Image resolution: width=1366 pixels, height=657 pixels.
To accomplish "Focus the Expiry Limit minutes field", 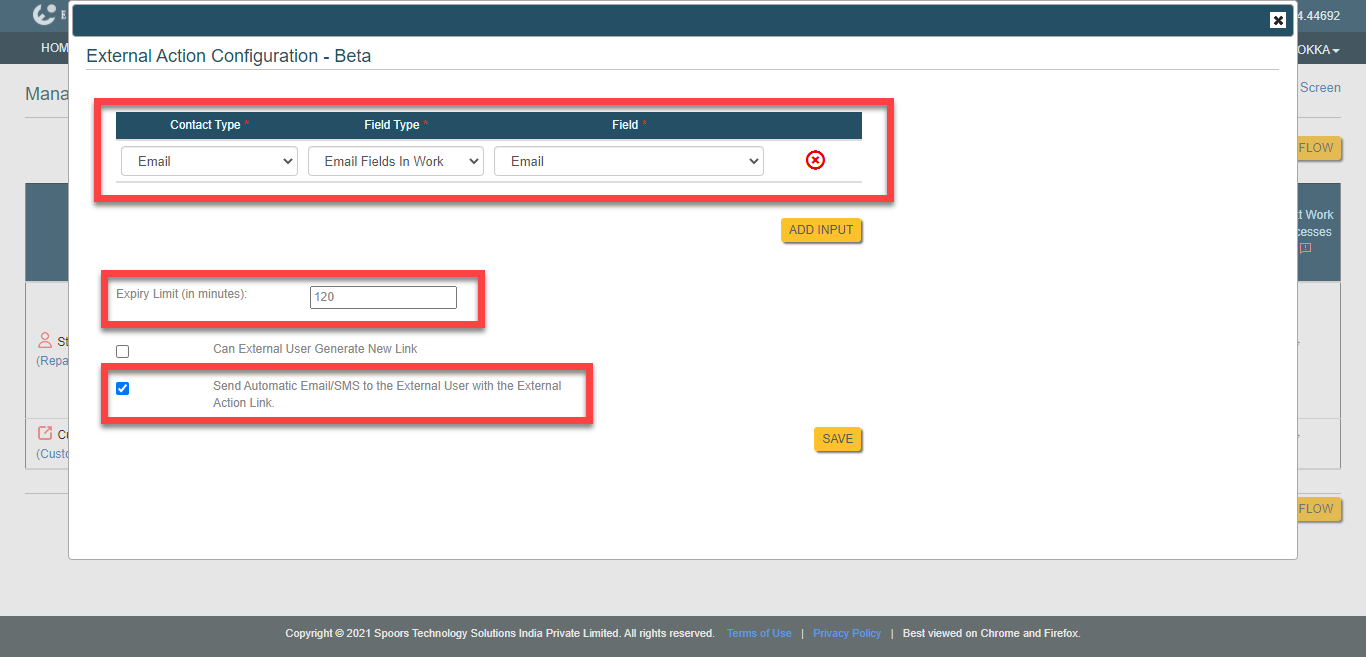I will pyautogui.click(x=383, y=297).
